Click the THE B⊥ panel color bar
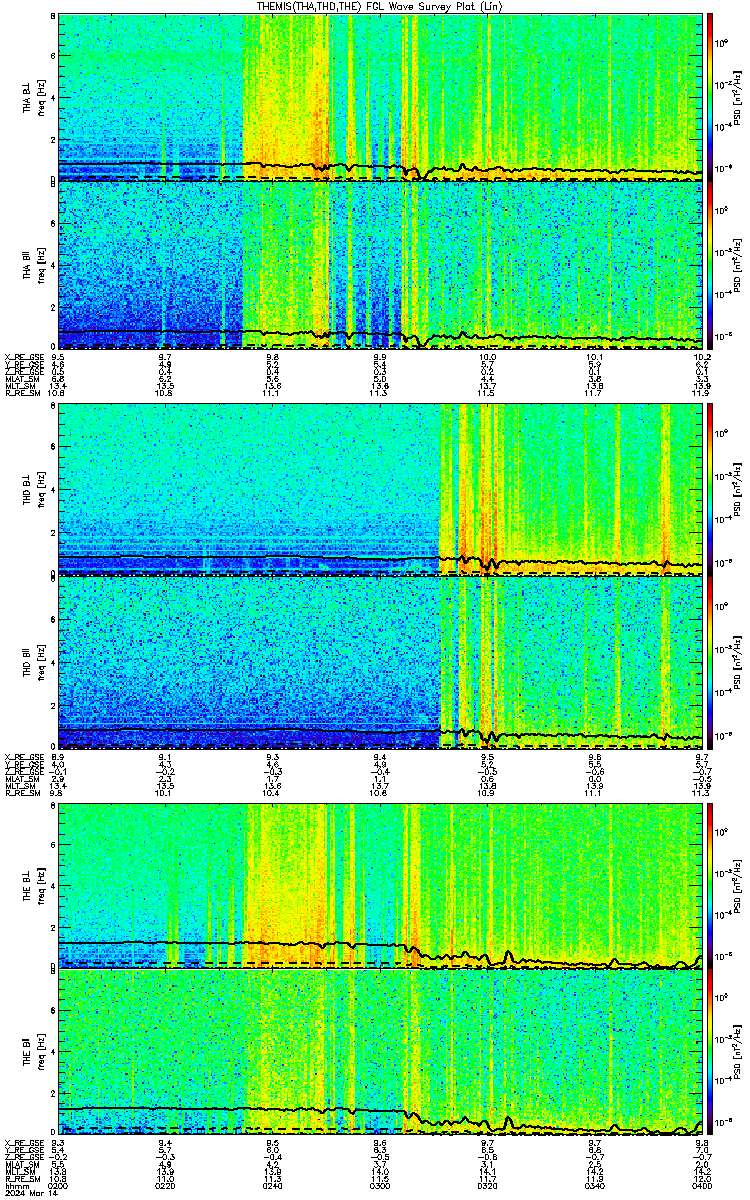This screenshot has width=750, height=1200. coord(711,884)
